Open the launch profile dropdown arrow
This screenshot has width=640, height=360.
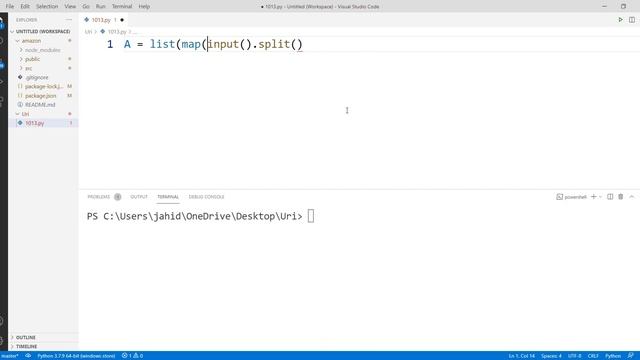pos(600,197)
